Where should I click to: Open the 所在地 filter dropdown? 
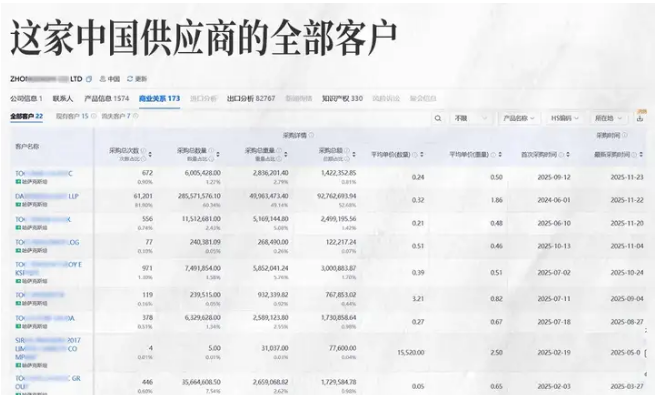(x=608, y=118)
